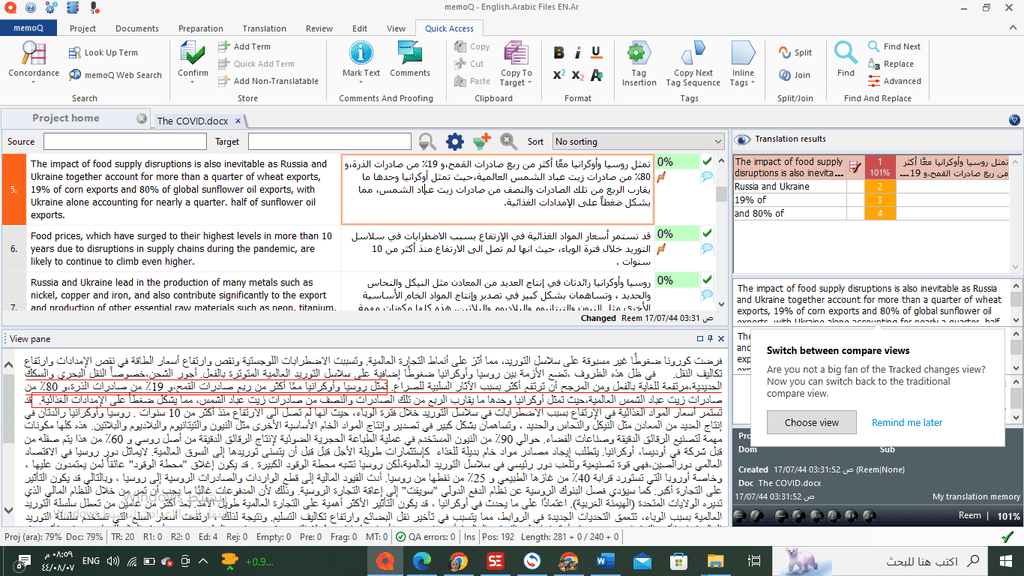Click the translation grid vertical scrollbar
This screenshot has width=1024, height=576.
tap(721, 232)
